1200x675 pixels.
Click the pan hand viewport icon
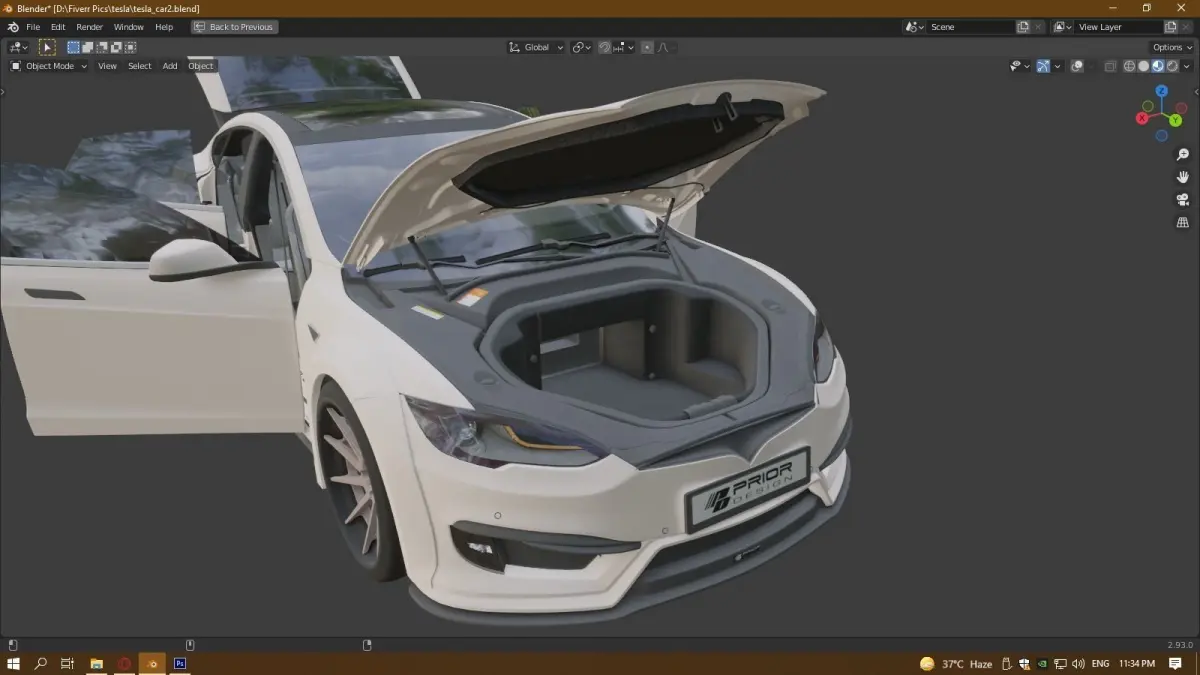[x=1182, y=177]
